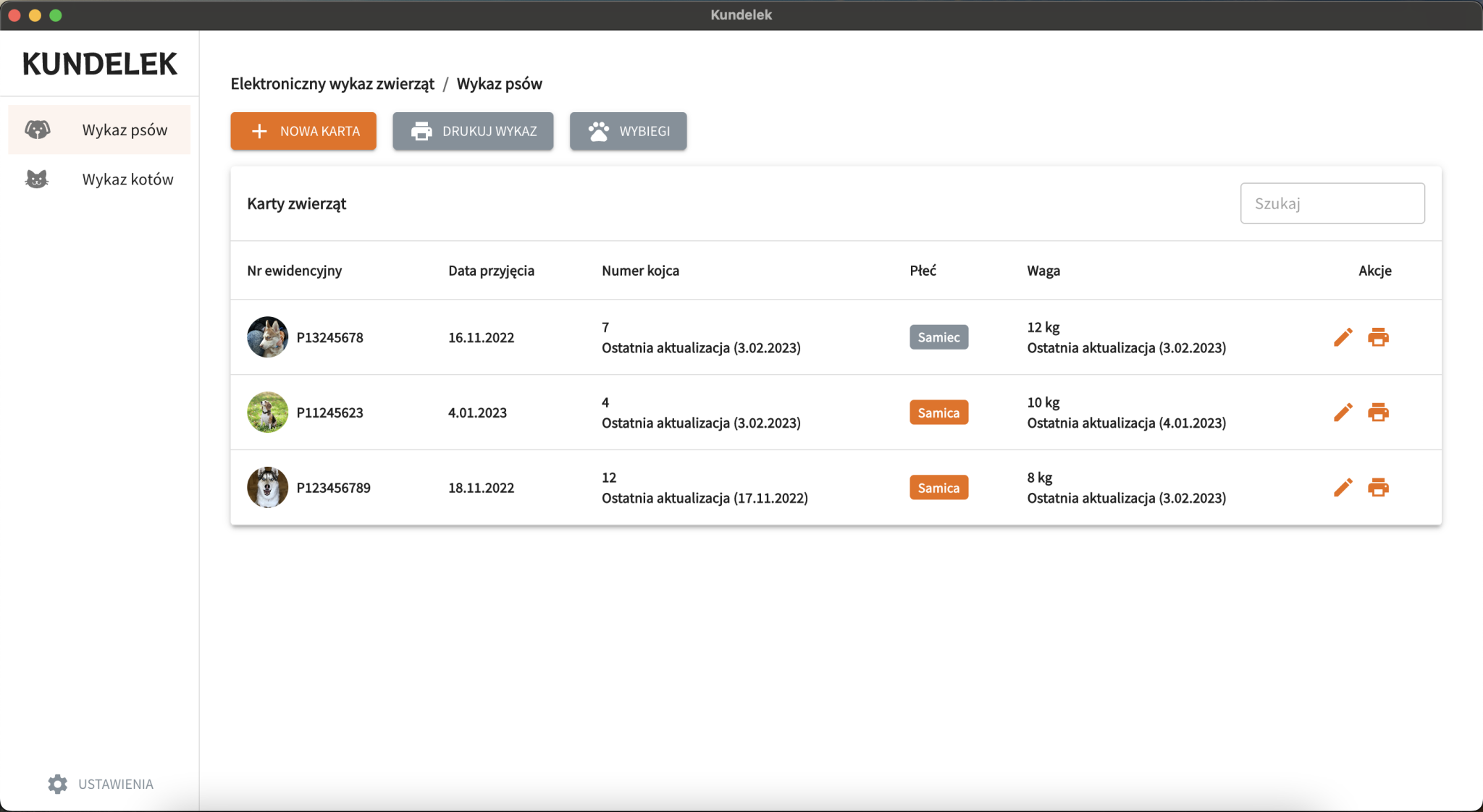The image size is (1483, 812).
Task: Click the Wykaz psów breadcrumb
Action: (499, 84)
